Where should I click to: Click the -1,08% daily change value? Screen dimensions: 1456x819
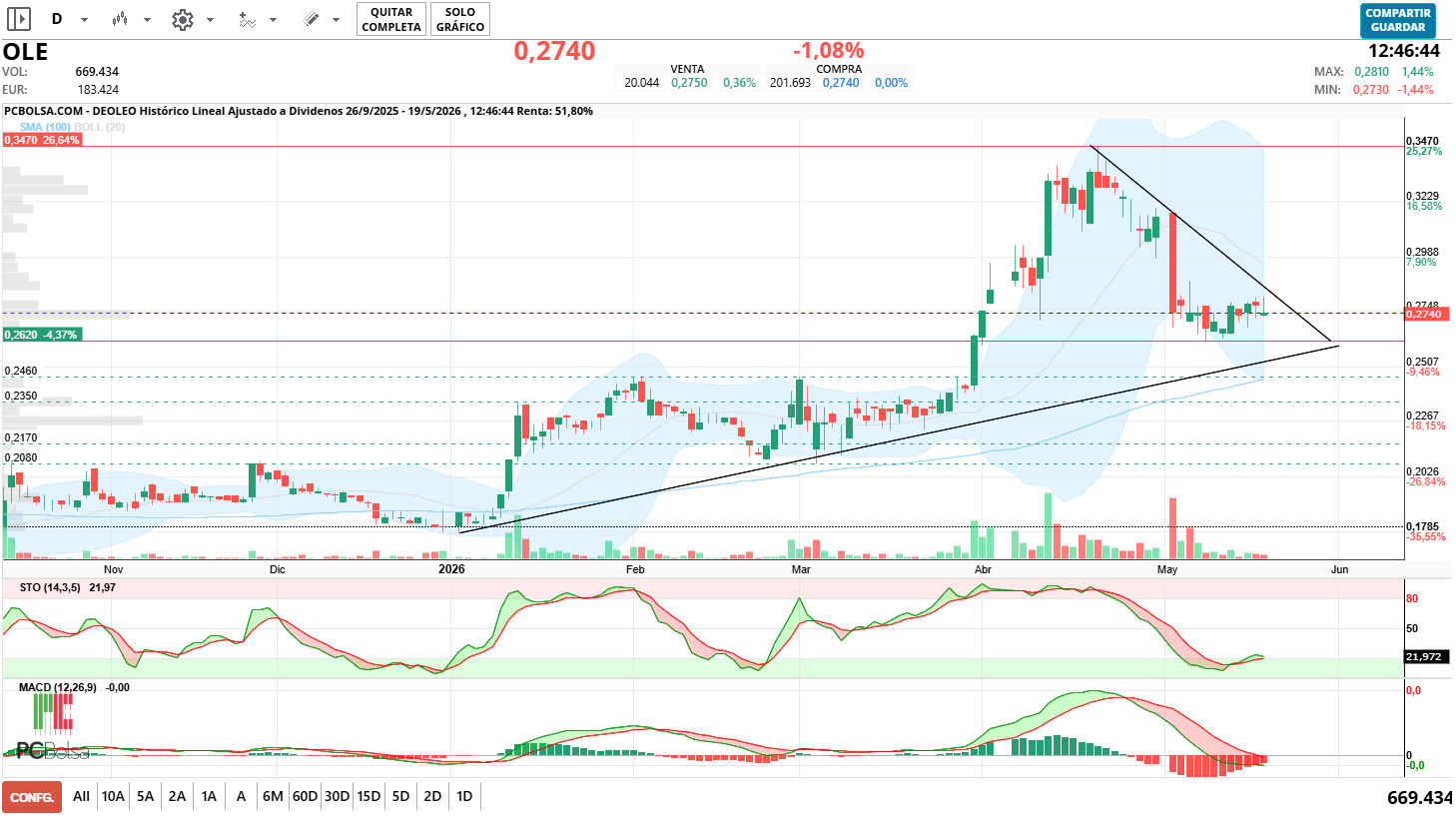(x=828, y=50)
